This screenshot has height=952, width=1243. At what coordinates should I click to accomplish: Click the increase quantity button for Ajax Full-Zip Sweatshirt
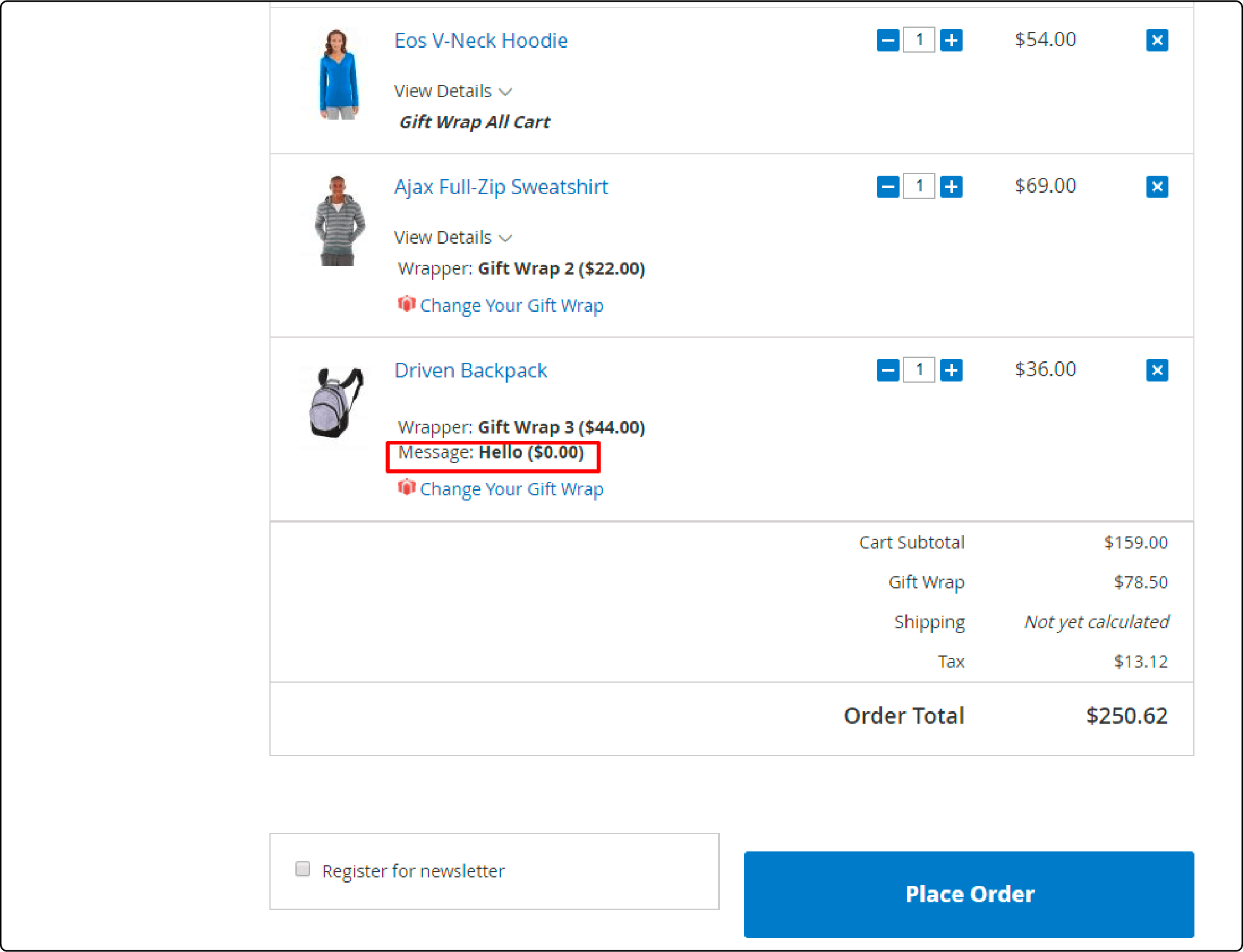(950, 186)
